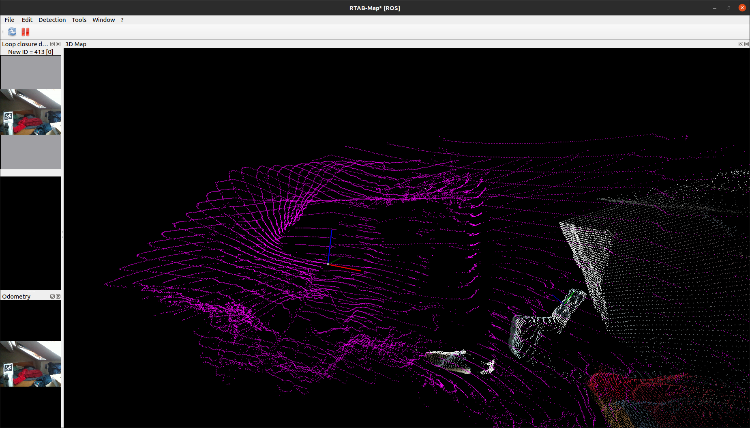Screen dimensions: 750x428
Task: Click the Odometry panel title bar
Action: pos(20,296)
